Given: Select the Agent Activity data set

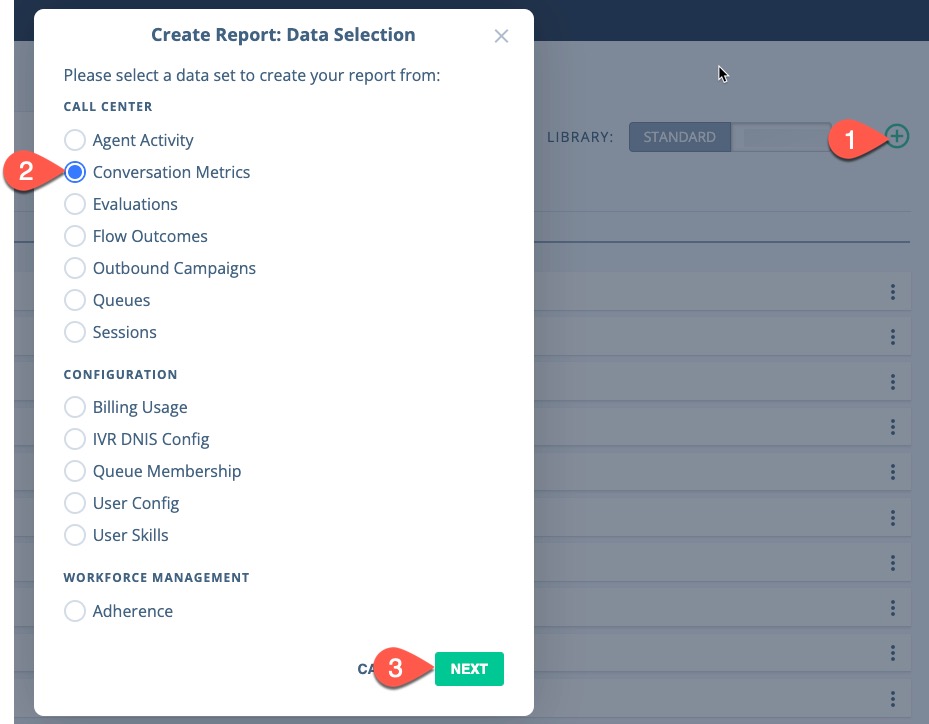Looking at the screenshot, I should [75, 140].
